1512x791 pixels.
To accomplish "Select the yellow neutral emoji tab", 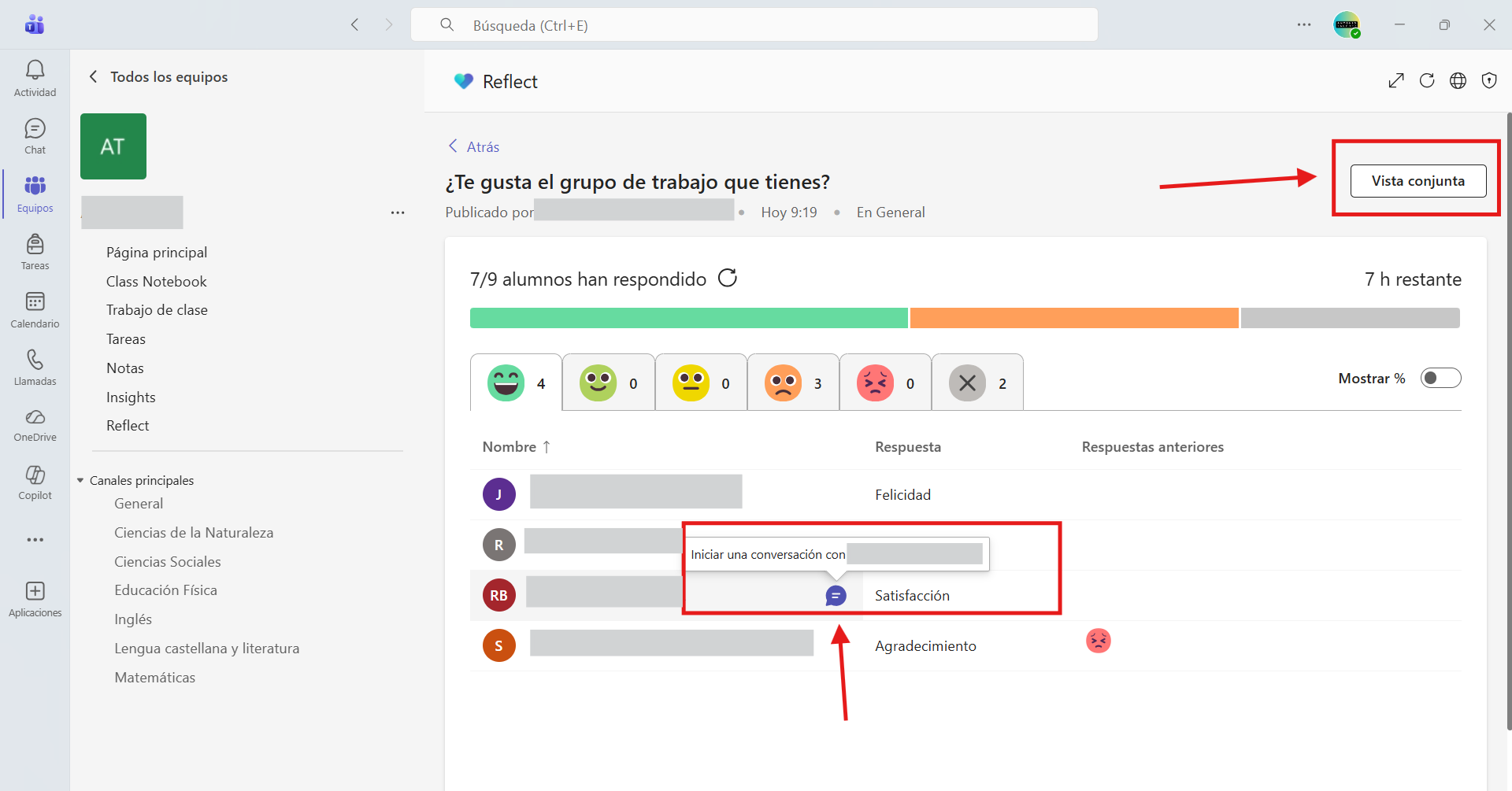I will point(701,383).
